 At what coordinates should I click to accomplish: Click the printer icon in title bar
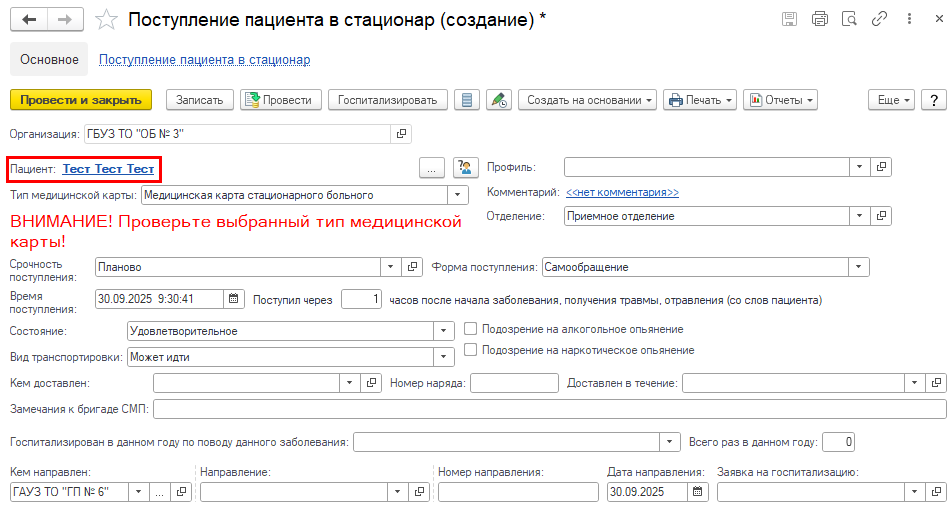(x=819, y=19)
